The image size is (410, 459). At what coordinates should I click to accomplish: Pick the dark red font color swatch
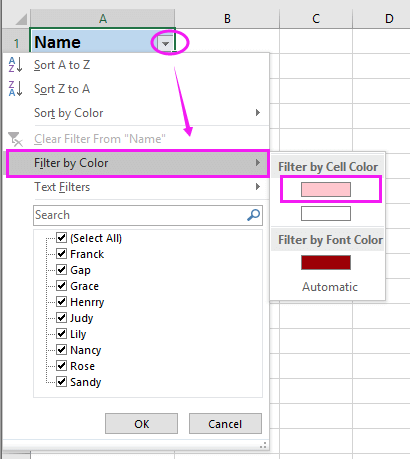pyautogui.click(x=326, y=262)
